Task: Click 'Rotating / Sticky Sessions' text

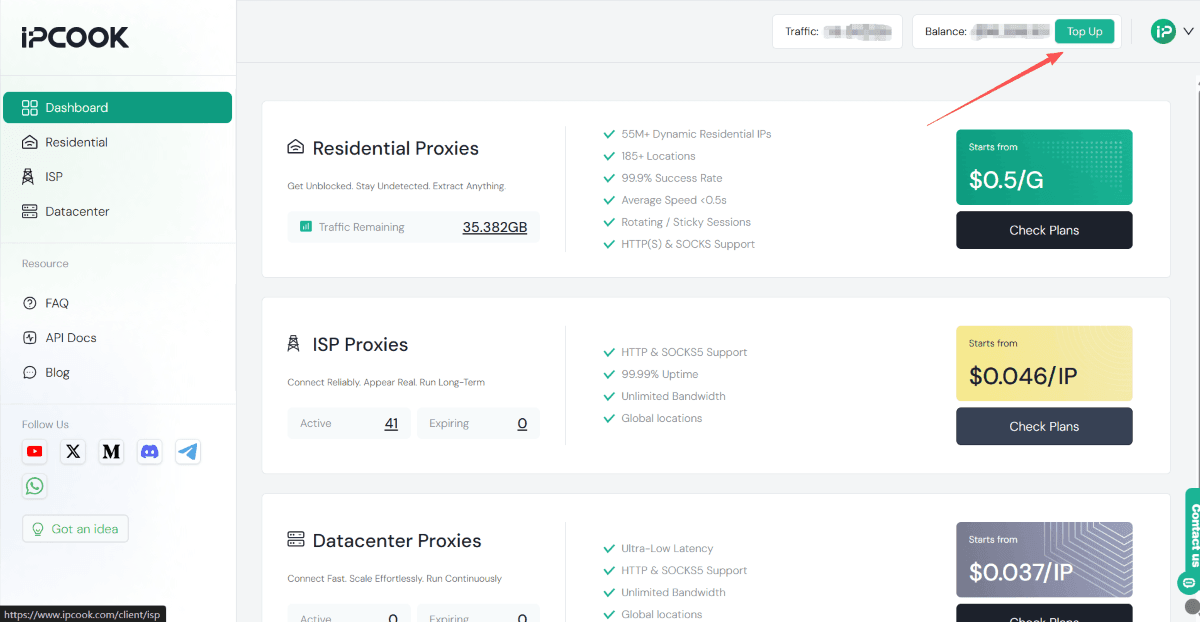Action: pos(686,222)
